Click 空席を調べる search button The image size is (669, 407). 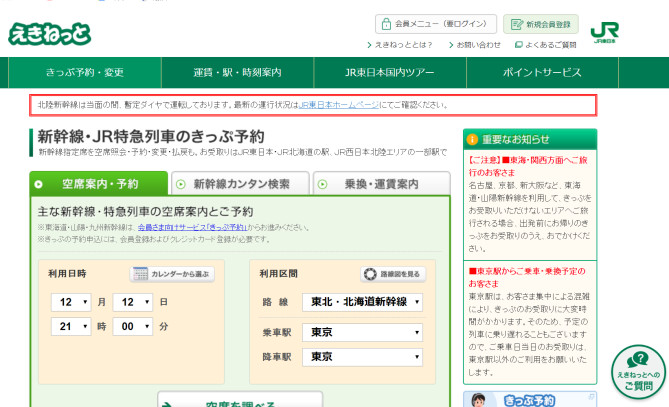[240, 400]
